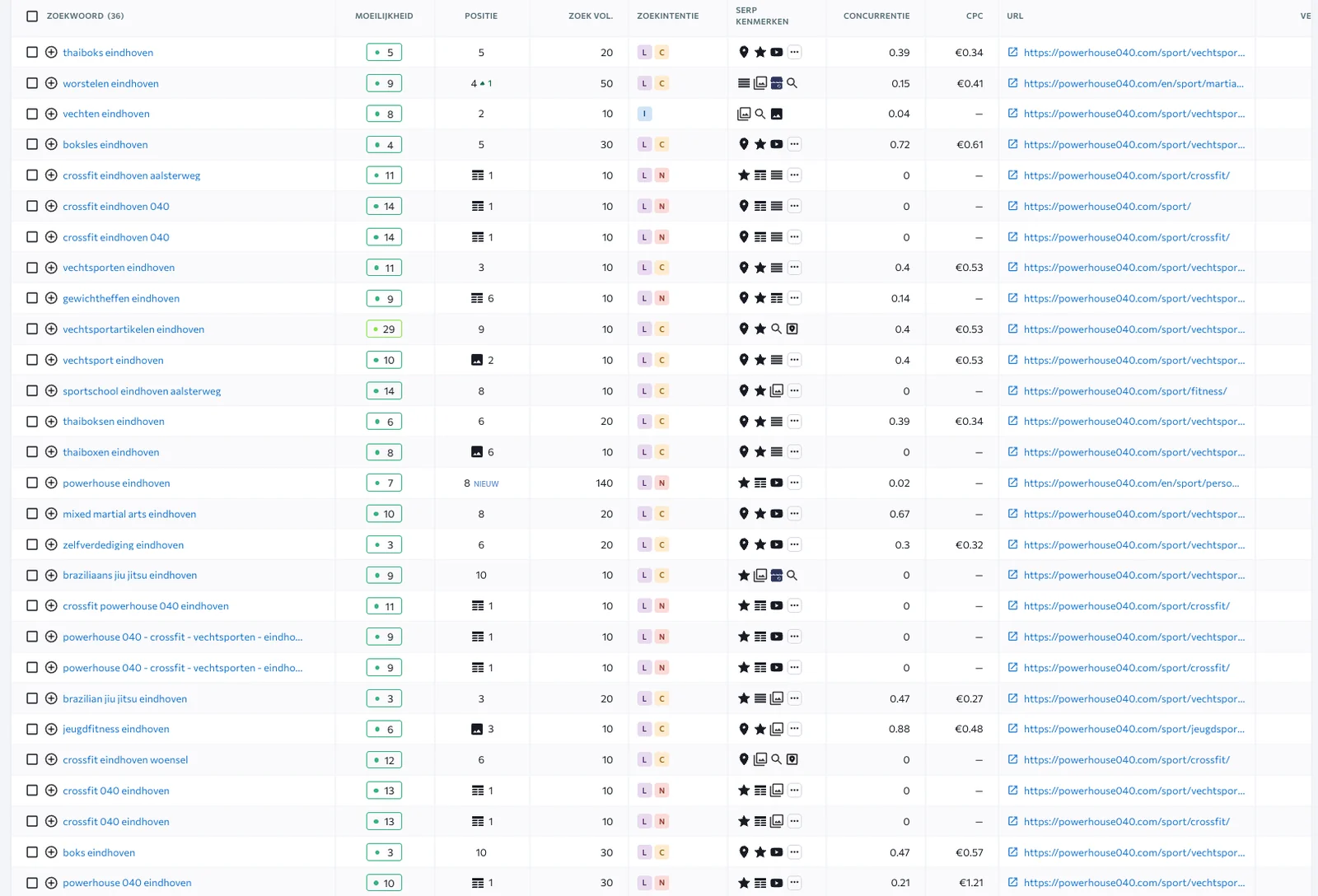Open external link icon for thaiboks eindhoven URL
The height and width of the screenshot is (896, 1318).
click(x=1012, y=52)
